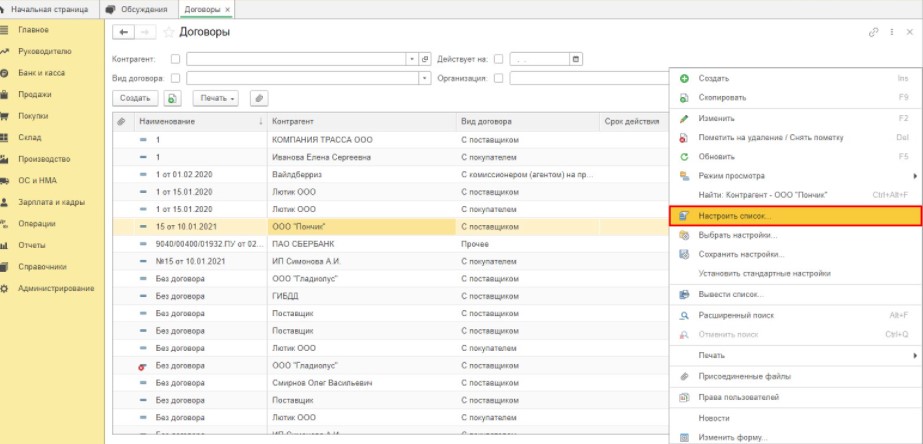This screenshot has height=444, width=923.
Task: Click the link icon at top right
Action: tap(873, 33)
